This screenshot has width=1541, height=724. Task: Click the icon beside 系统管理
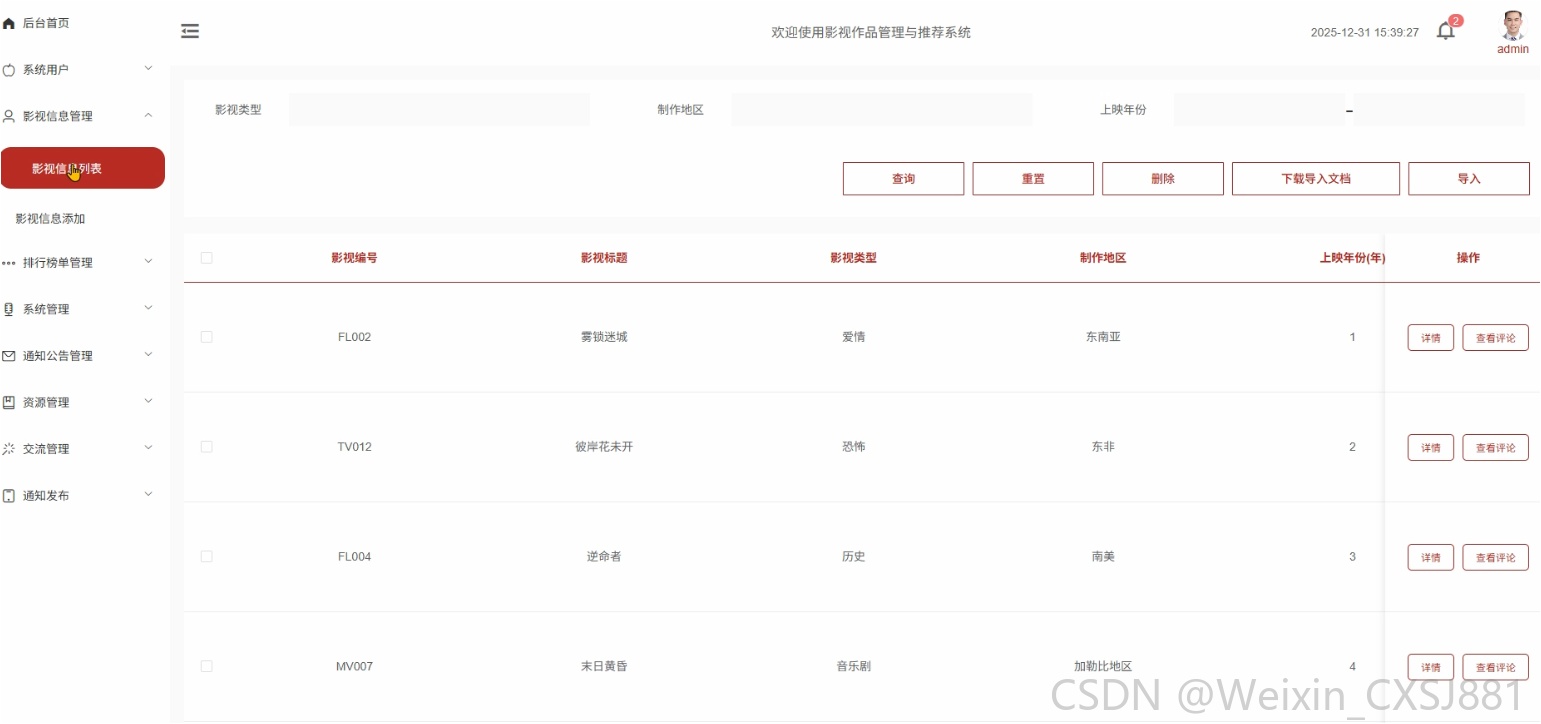click(x=9, y=309)
